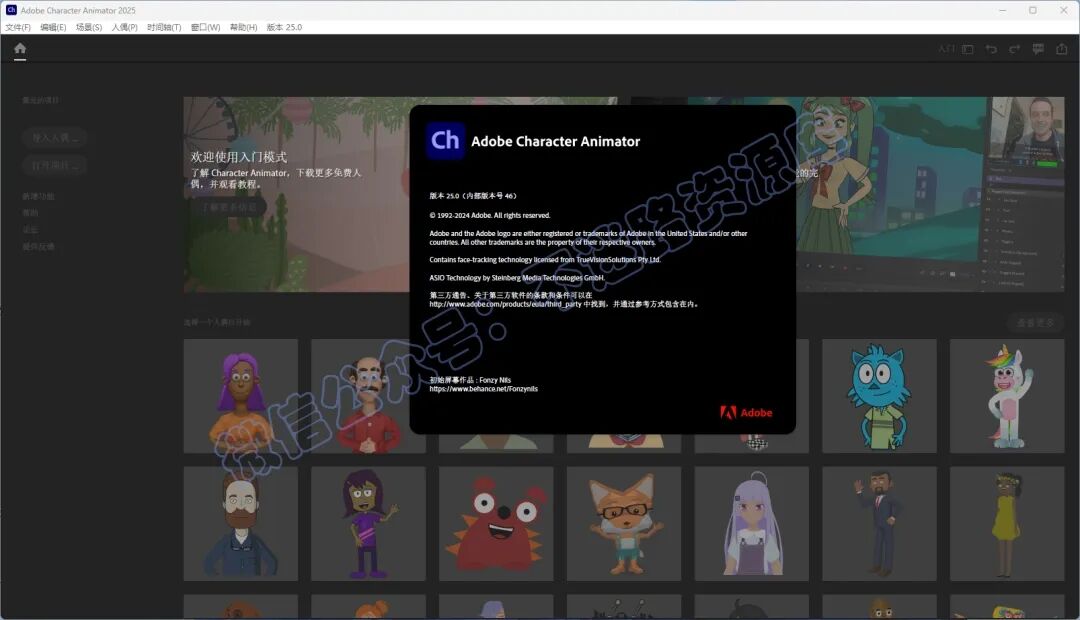Open the behance.net/Fonzynils link
The width and height of the screenshot is (1080, 620).
[484, 389]
